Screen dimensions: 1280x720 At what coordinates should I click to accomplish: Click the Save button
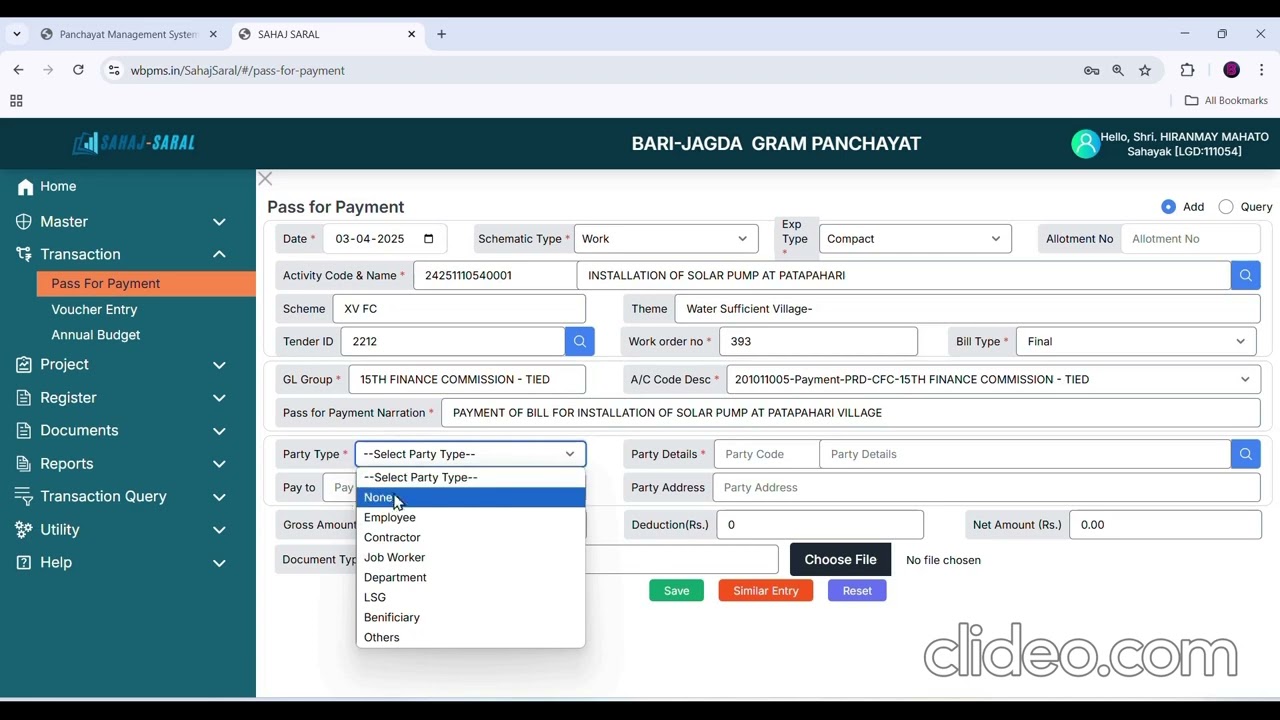click(x=676, y=591)
